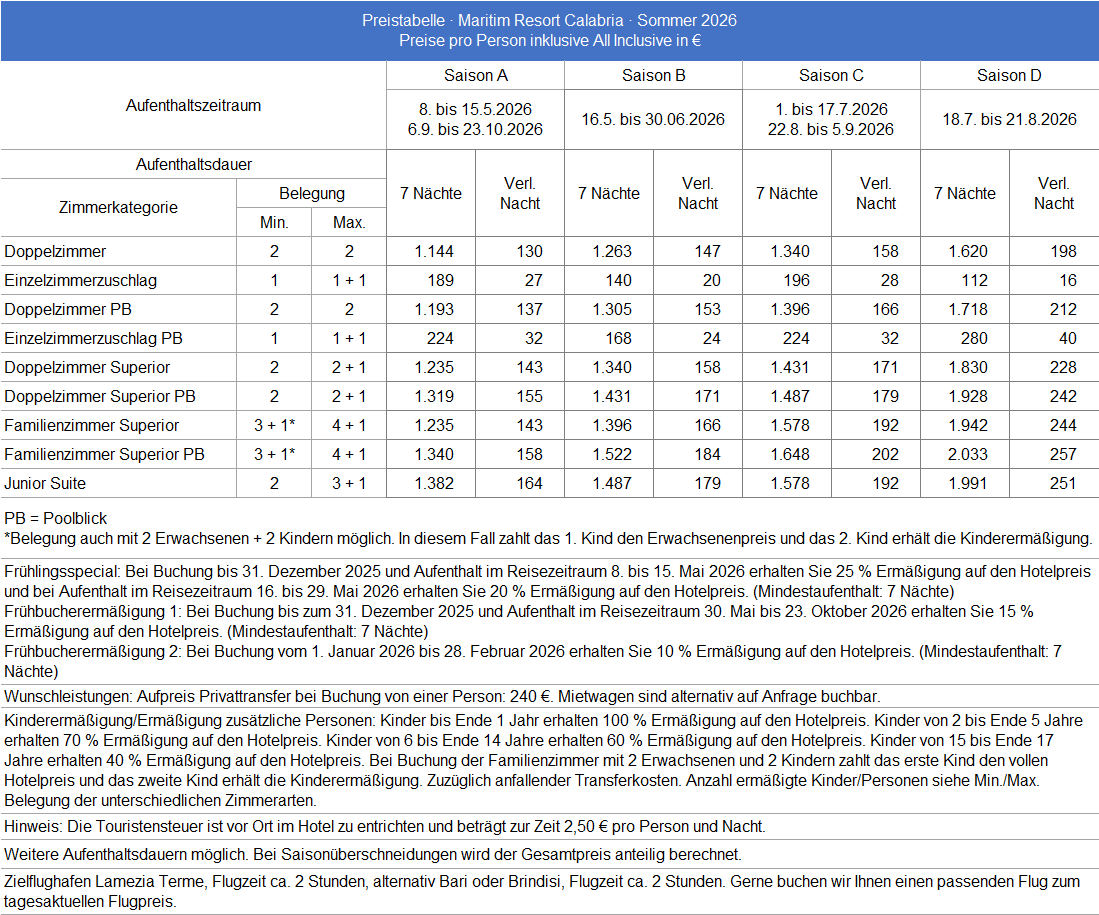Select the Belegung header cell
Viewport: 1099px width, 915px height.
click(311, 194)
